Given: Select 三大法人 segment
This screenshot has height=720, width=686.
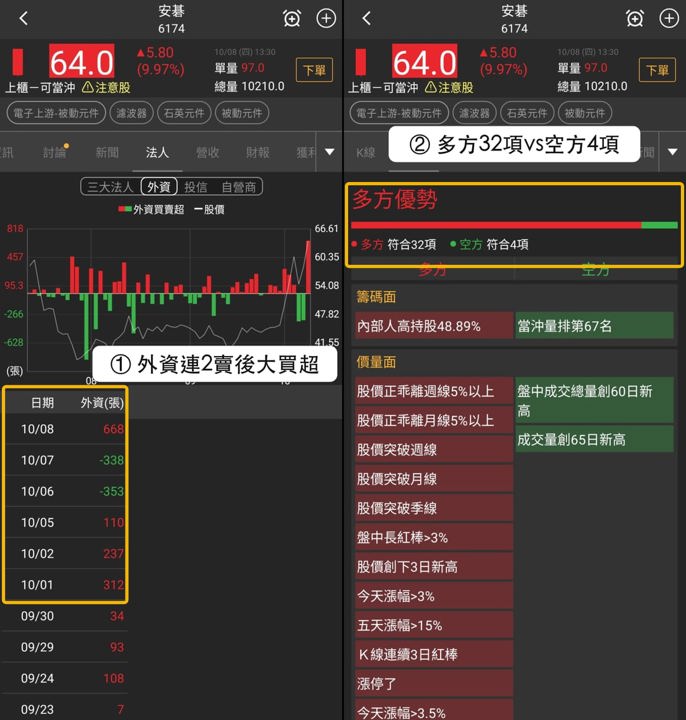Looking at the screenshot, I should click(x=110, y=187).
